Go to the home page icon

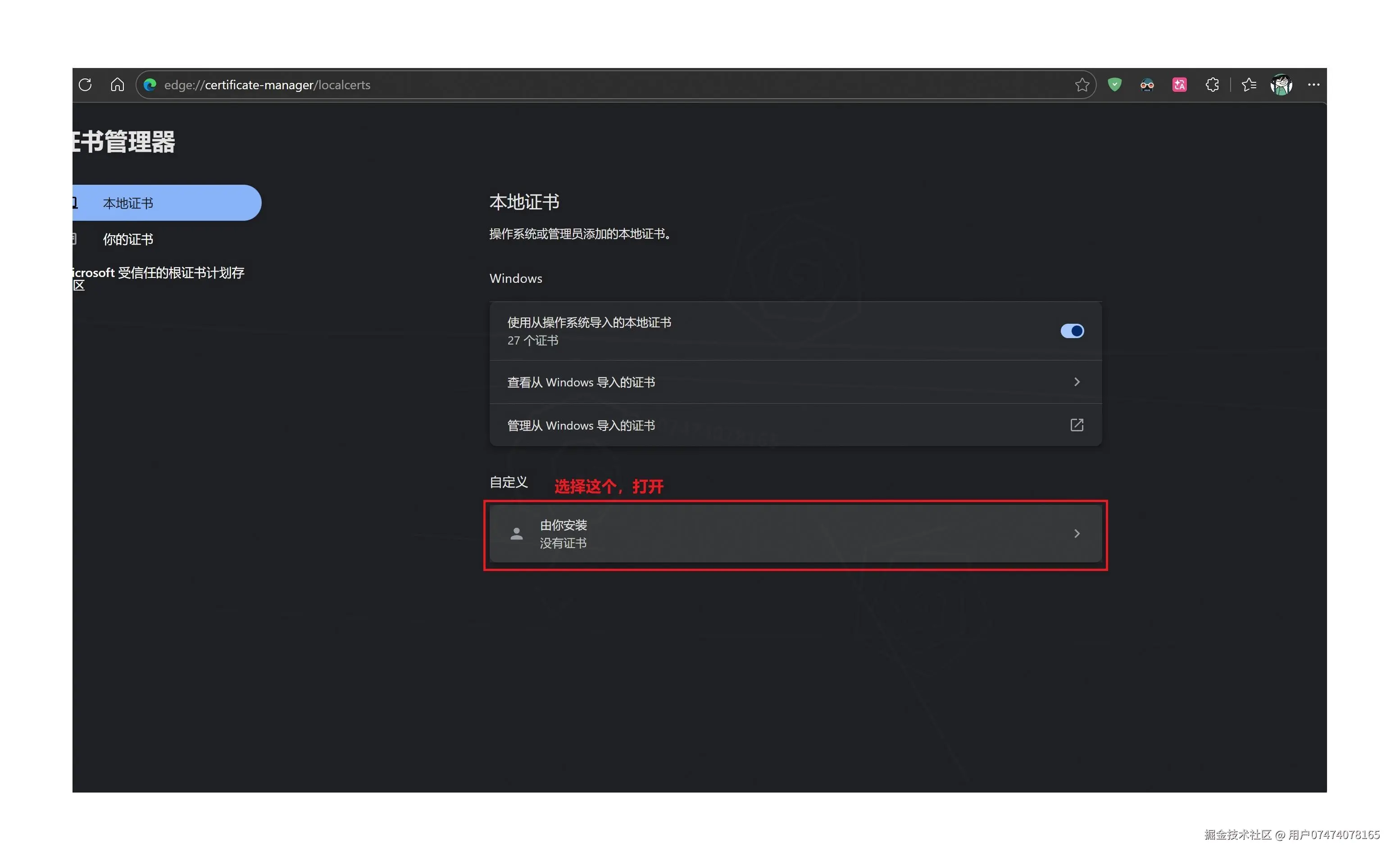point(117,85)
